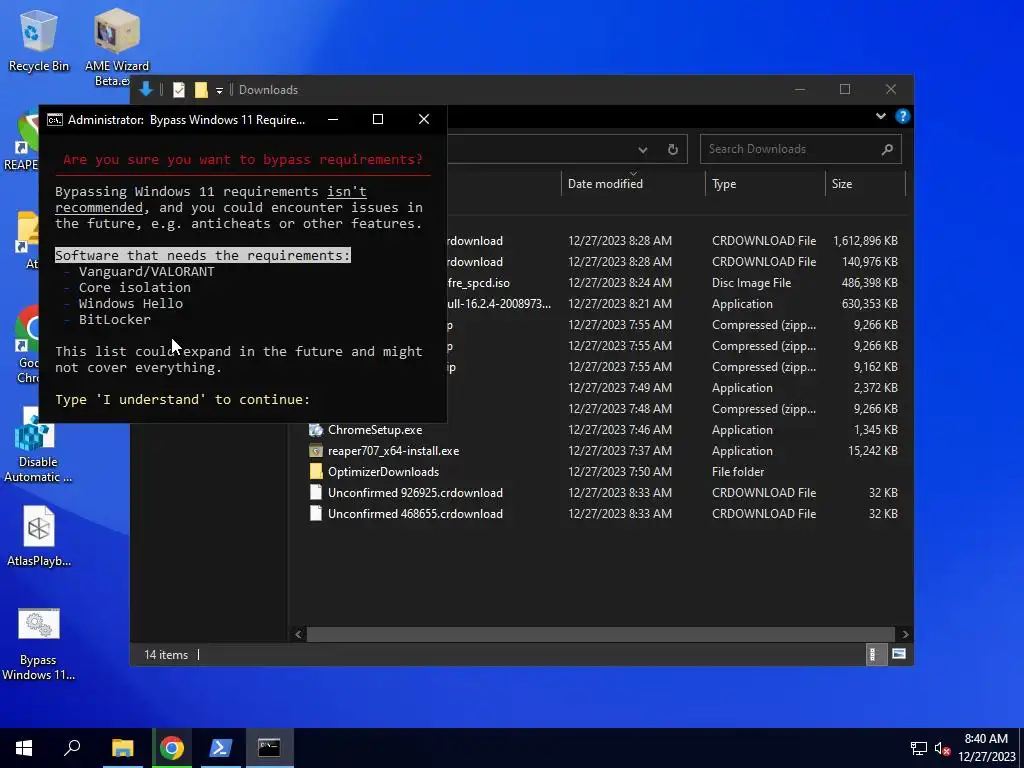Click the command prompt window title icon
Screen dimensions: 1024x768
(x=55, y=120)
